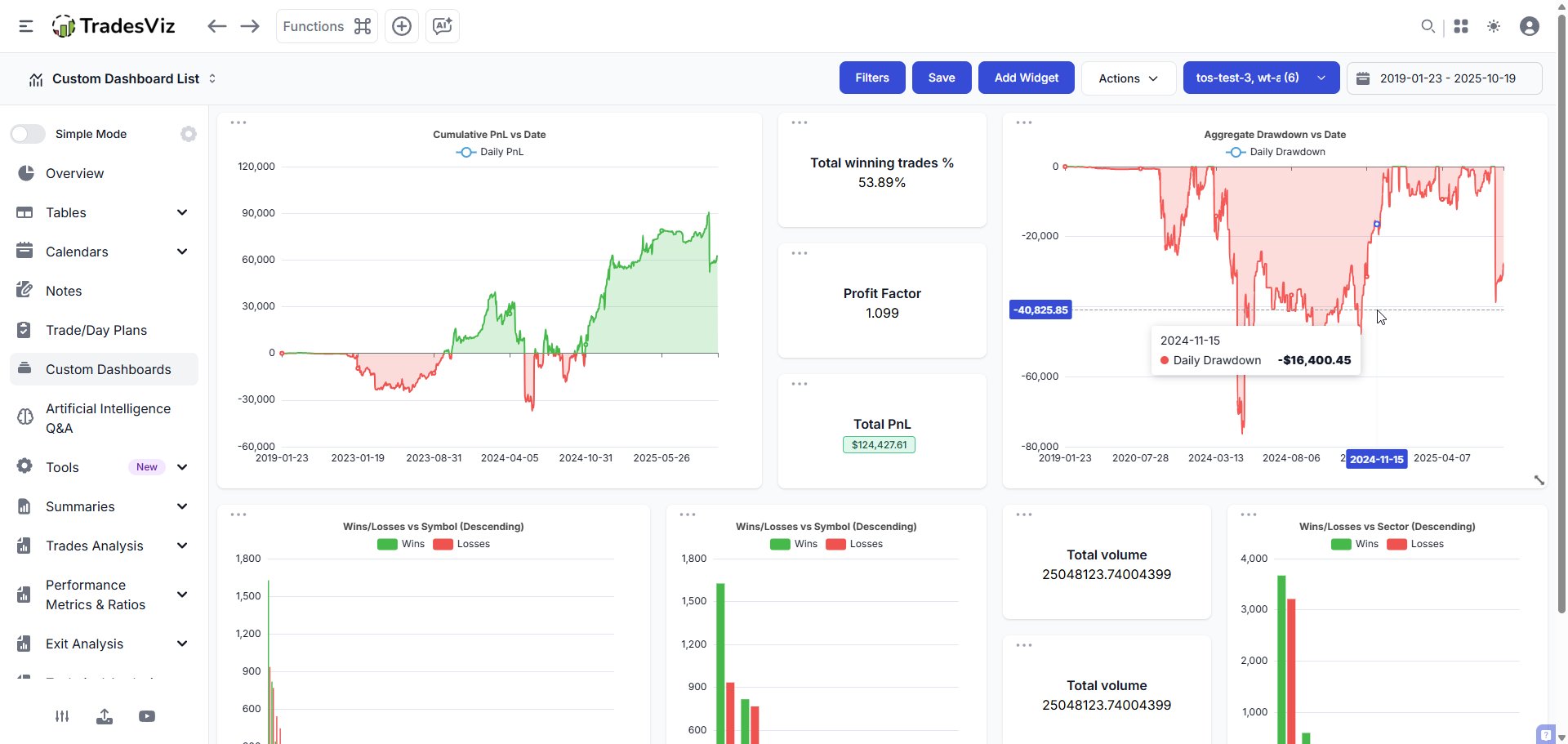Screen dimensions: 1568x744
Task: Toggle Losses legend in middle Wins/Losses vs Symbol chart
Action: click(854, 544)
